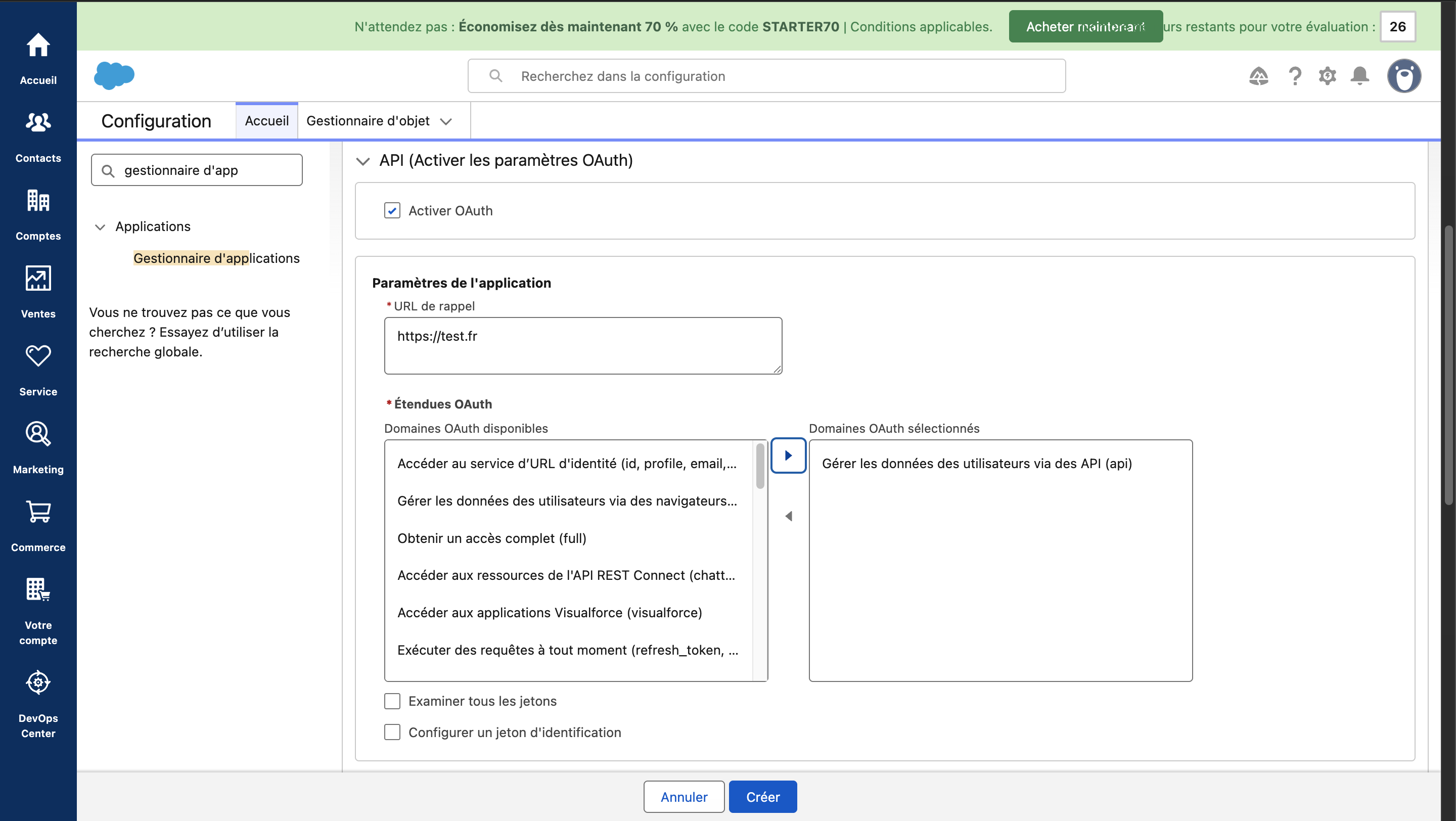
Task: Click the quick find magnifier icon
Action: coord(108,171)
